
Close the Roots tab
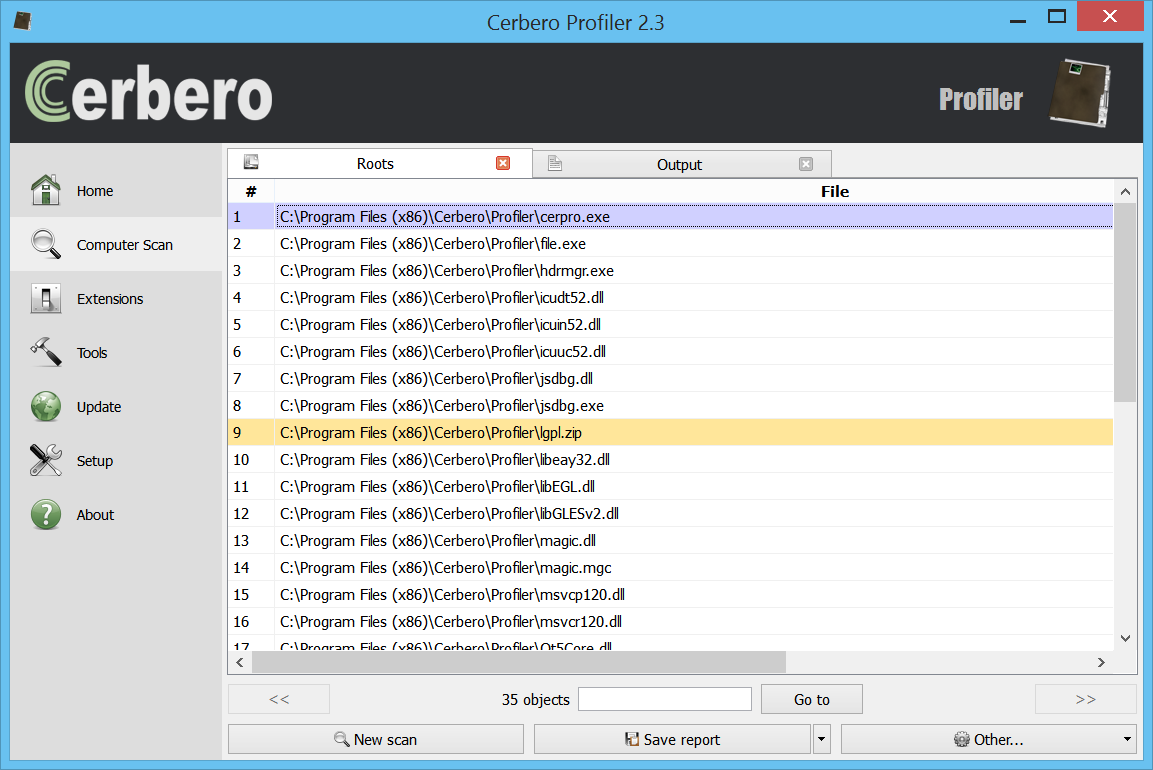[503, 163]
